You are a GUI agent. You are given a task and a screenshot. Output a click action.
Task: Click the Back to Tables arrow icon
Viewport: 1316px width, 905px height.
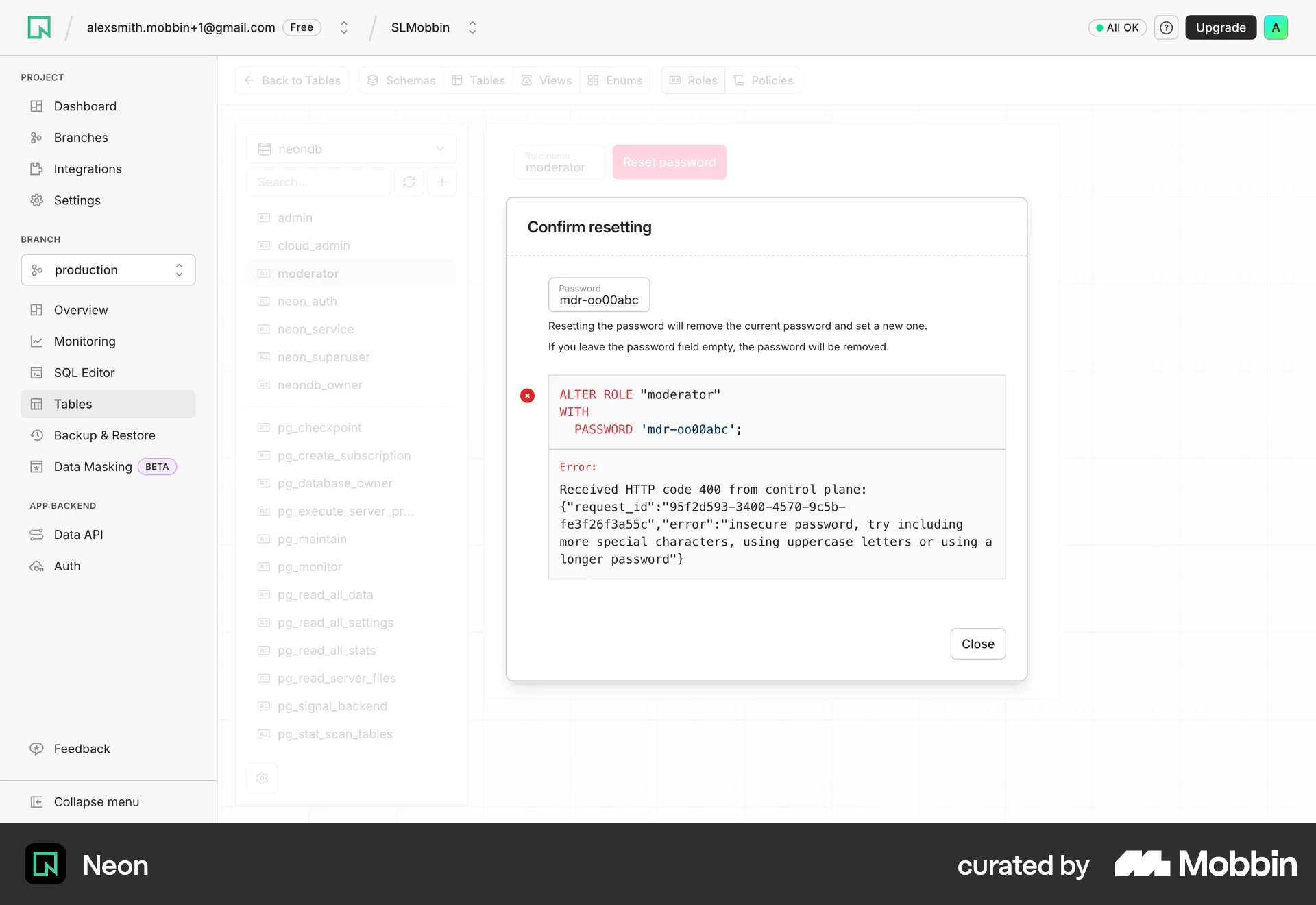249,80
